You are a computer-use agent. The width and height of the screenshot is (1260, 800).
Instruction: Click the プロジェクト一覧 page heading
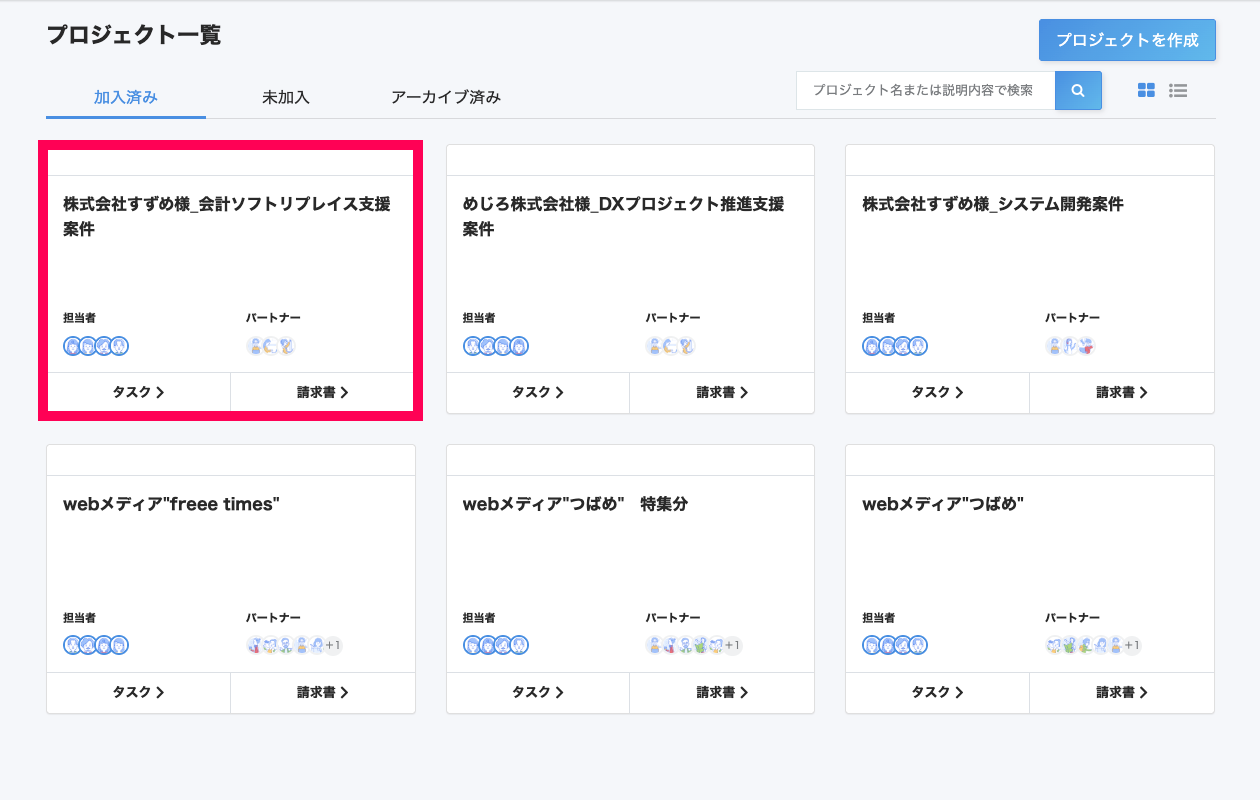pos(134,35)
